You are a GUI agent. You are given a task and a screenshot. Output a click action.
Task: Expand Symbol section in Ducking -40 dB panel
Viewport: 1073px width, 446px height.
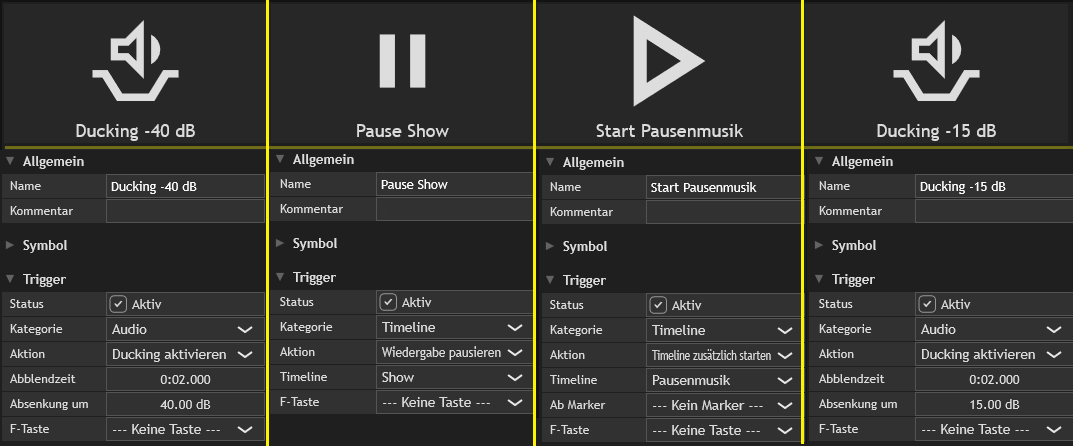coord(11,244)
